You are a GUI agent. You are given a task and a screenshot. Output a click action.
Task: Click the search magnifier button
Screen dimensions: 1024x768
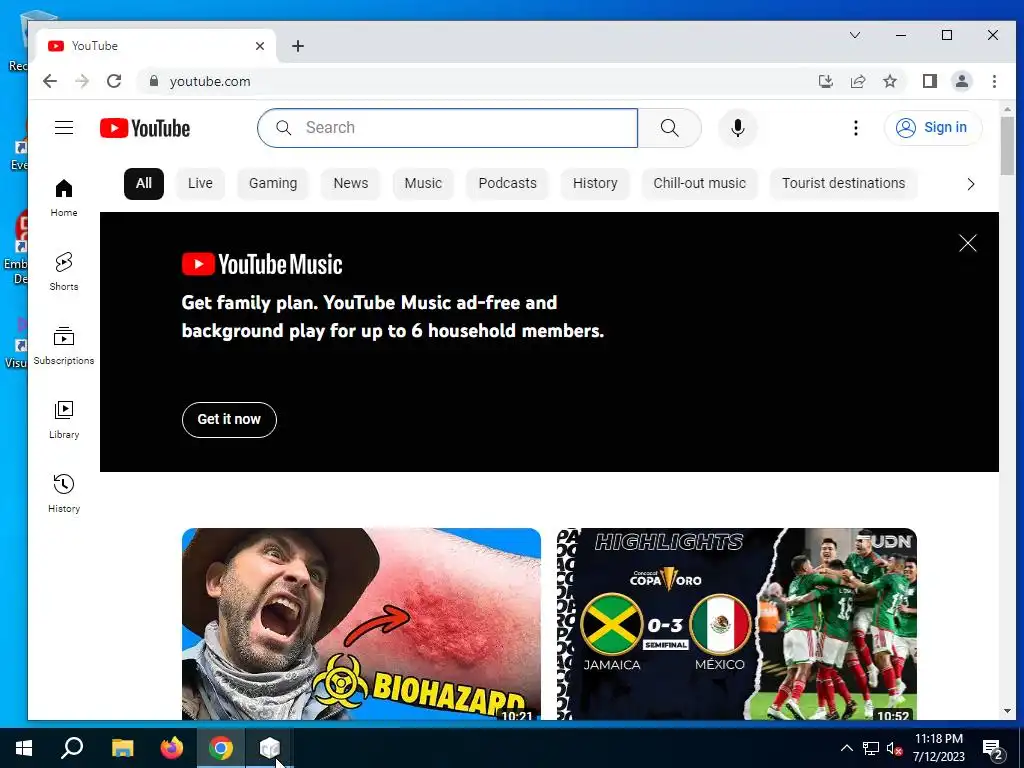click(x=669, y=128)
